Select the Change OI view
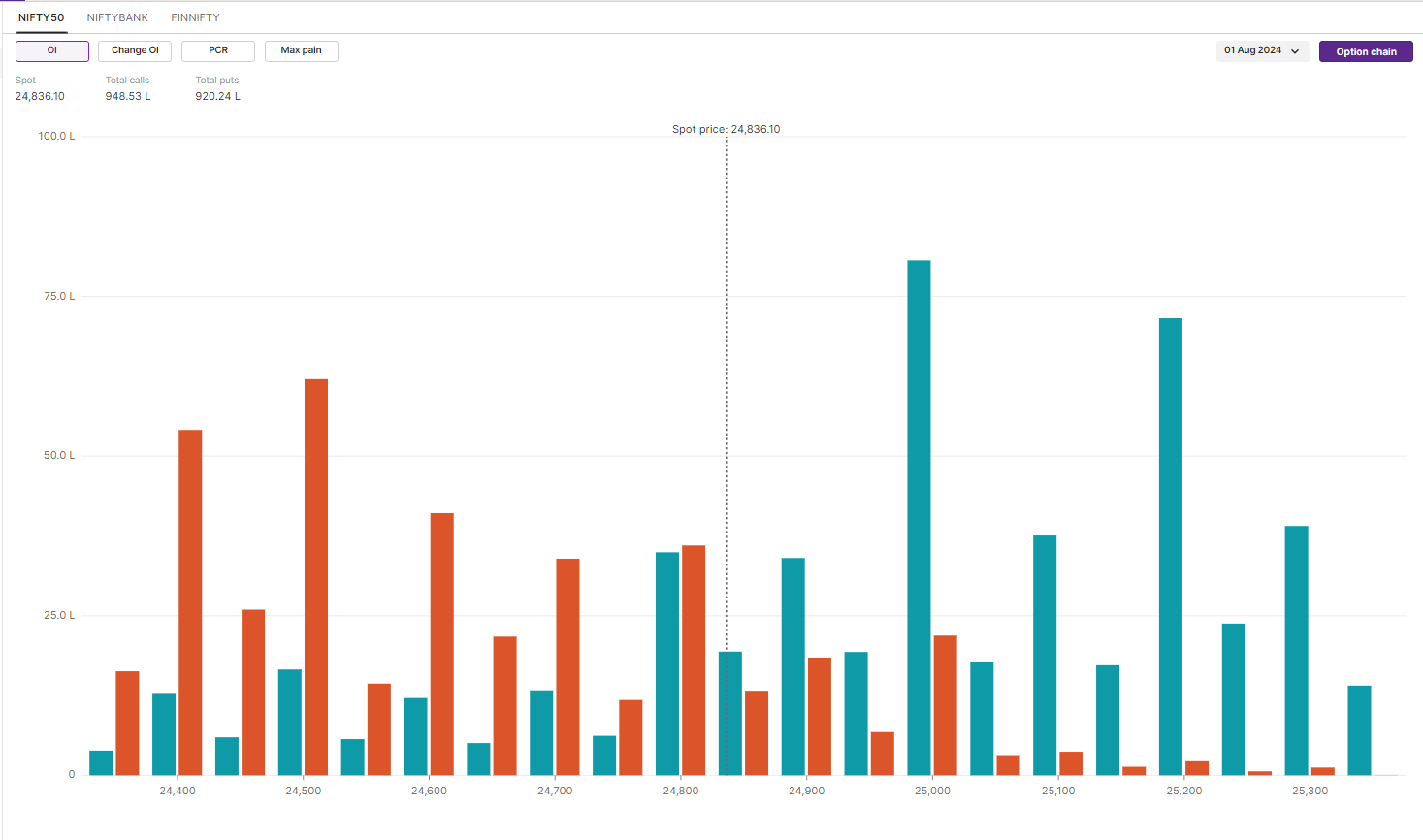 [135, 51]
